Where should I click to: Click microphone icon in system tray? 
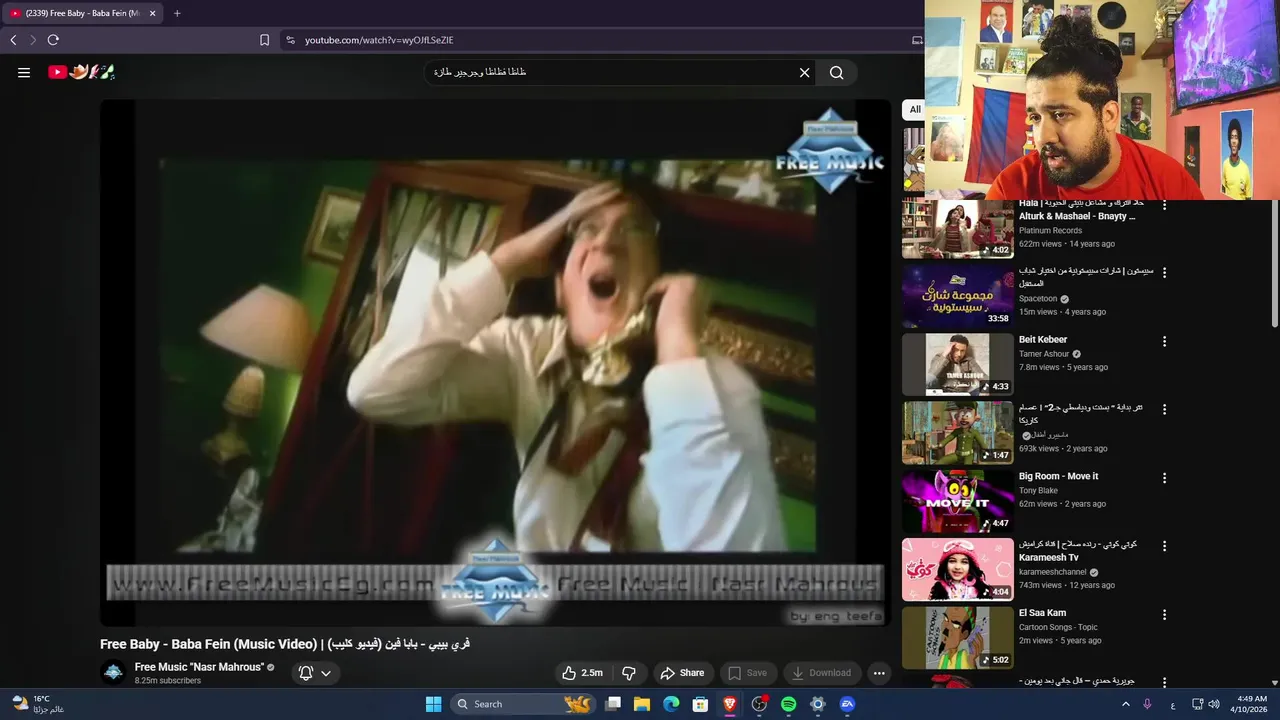[x=1147, y=704]
